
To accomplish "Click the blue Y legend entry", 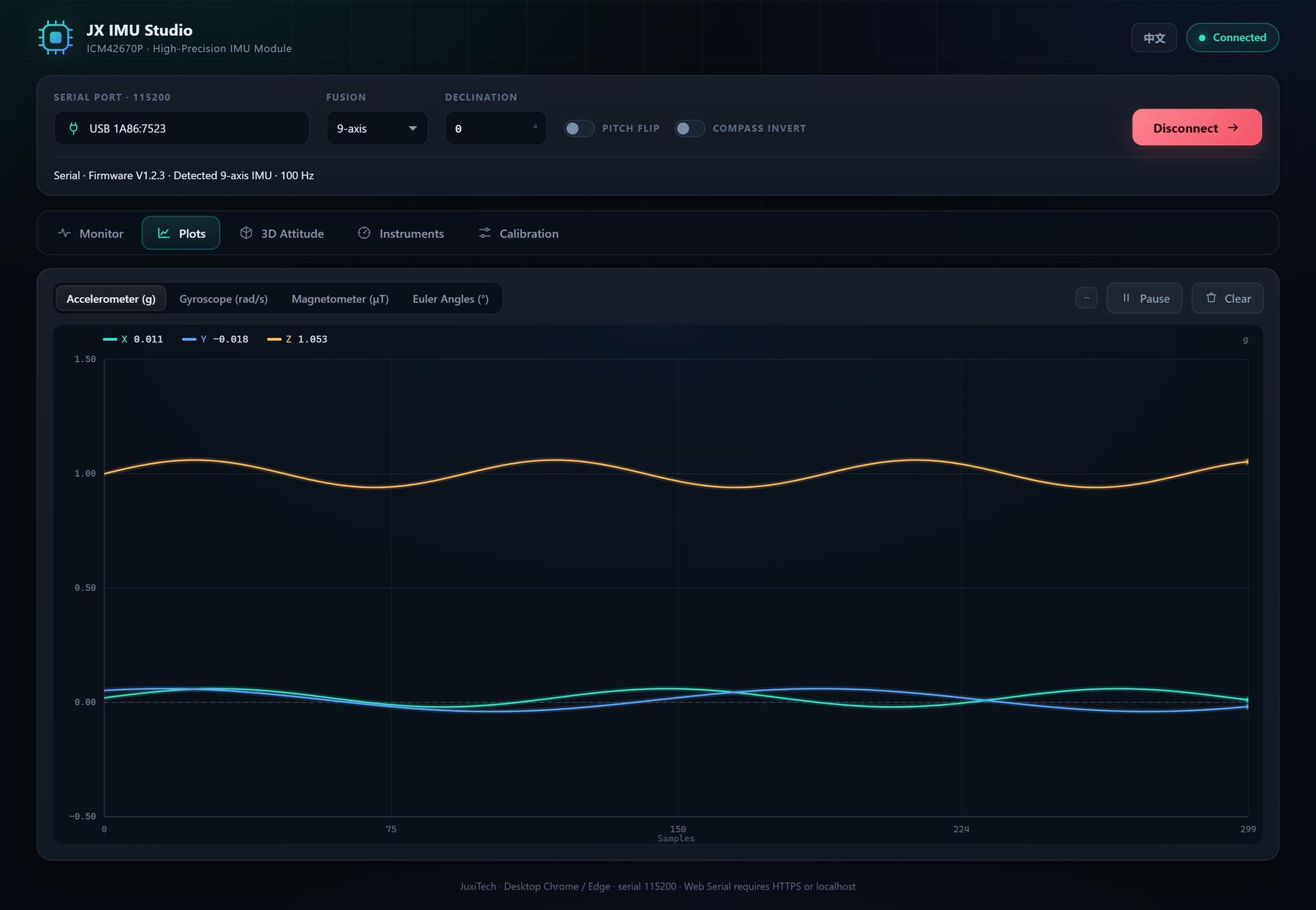I will coord(215,339).
